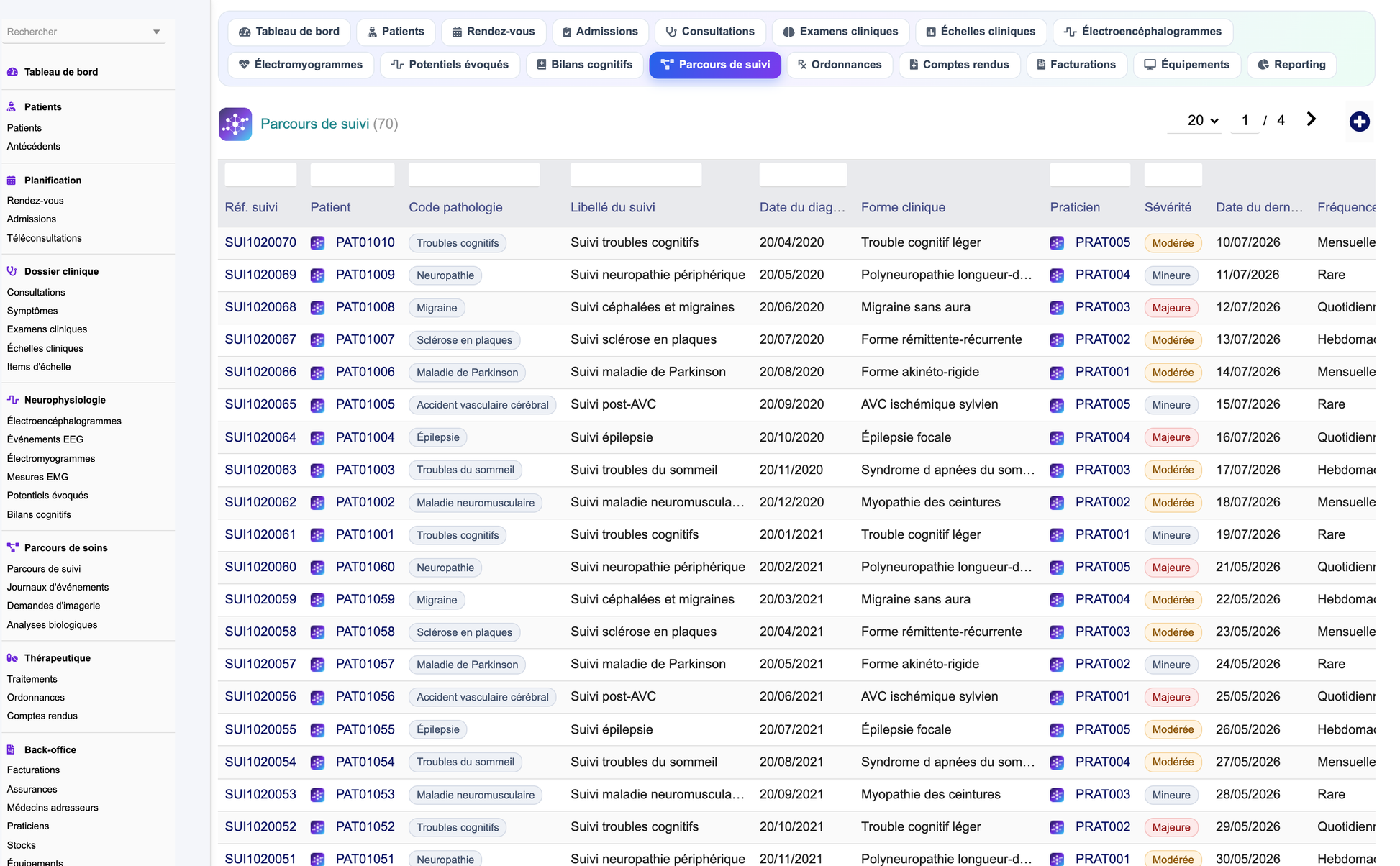
Task: Click the current page number field
Action: point(1245,121)
